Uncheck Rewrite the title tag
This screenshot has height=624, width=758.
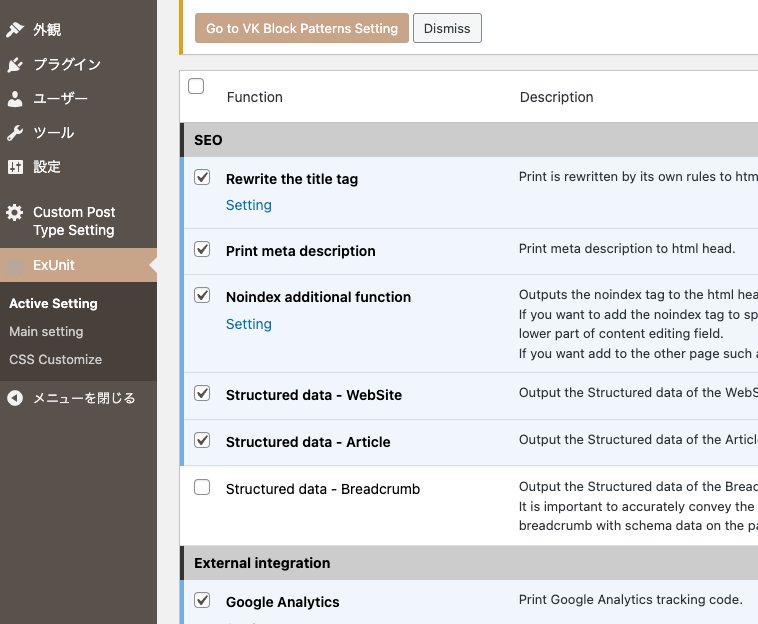pyautogui.click(x=202, y=177)
